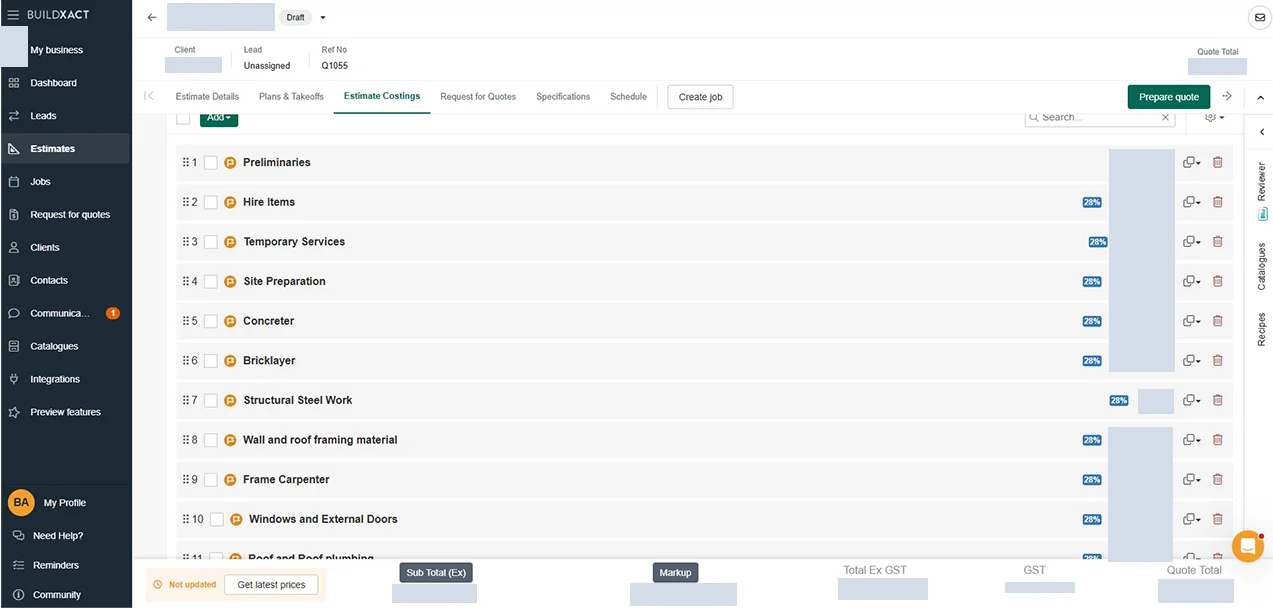Image resolution: width=1273 pixels, height=608 pixels.
Task: Check the Structural Steel Work checkbox
Action: (x=211, y=400)
